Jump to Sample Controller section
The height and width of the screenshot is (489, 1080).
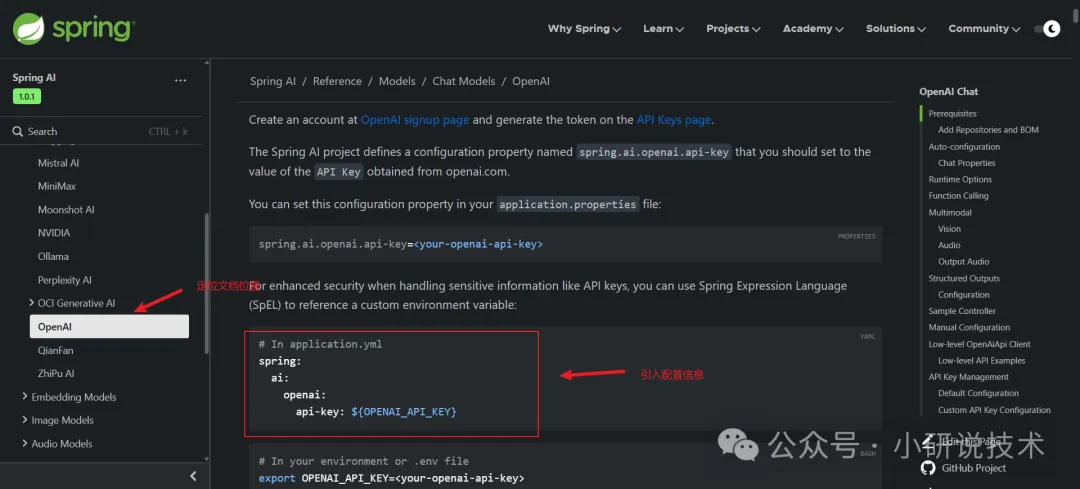(x=962, y=311)
